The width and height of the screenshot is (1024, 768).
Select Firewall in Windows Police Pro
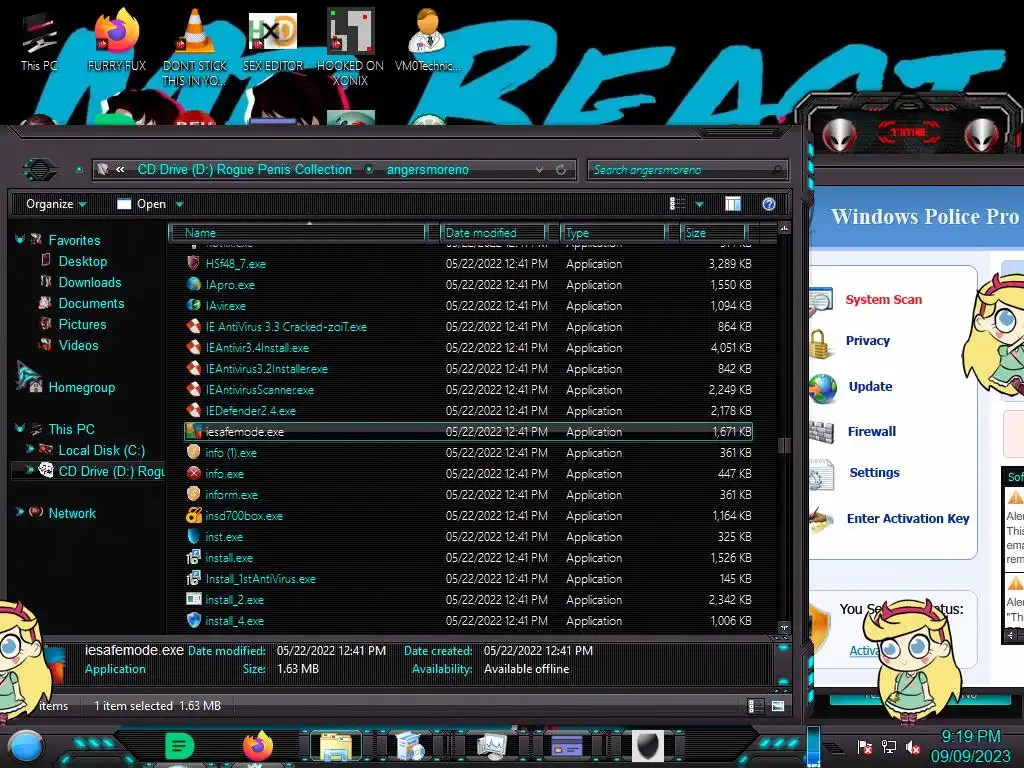(872, 432)
